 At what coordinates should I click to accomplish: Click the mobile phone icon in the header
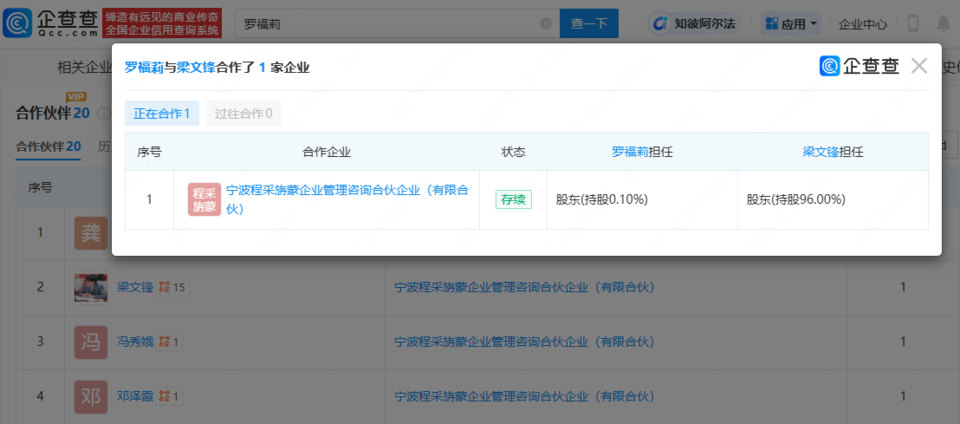913,23
